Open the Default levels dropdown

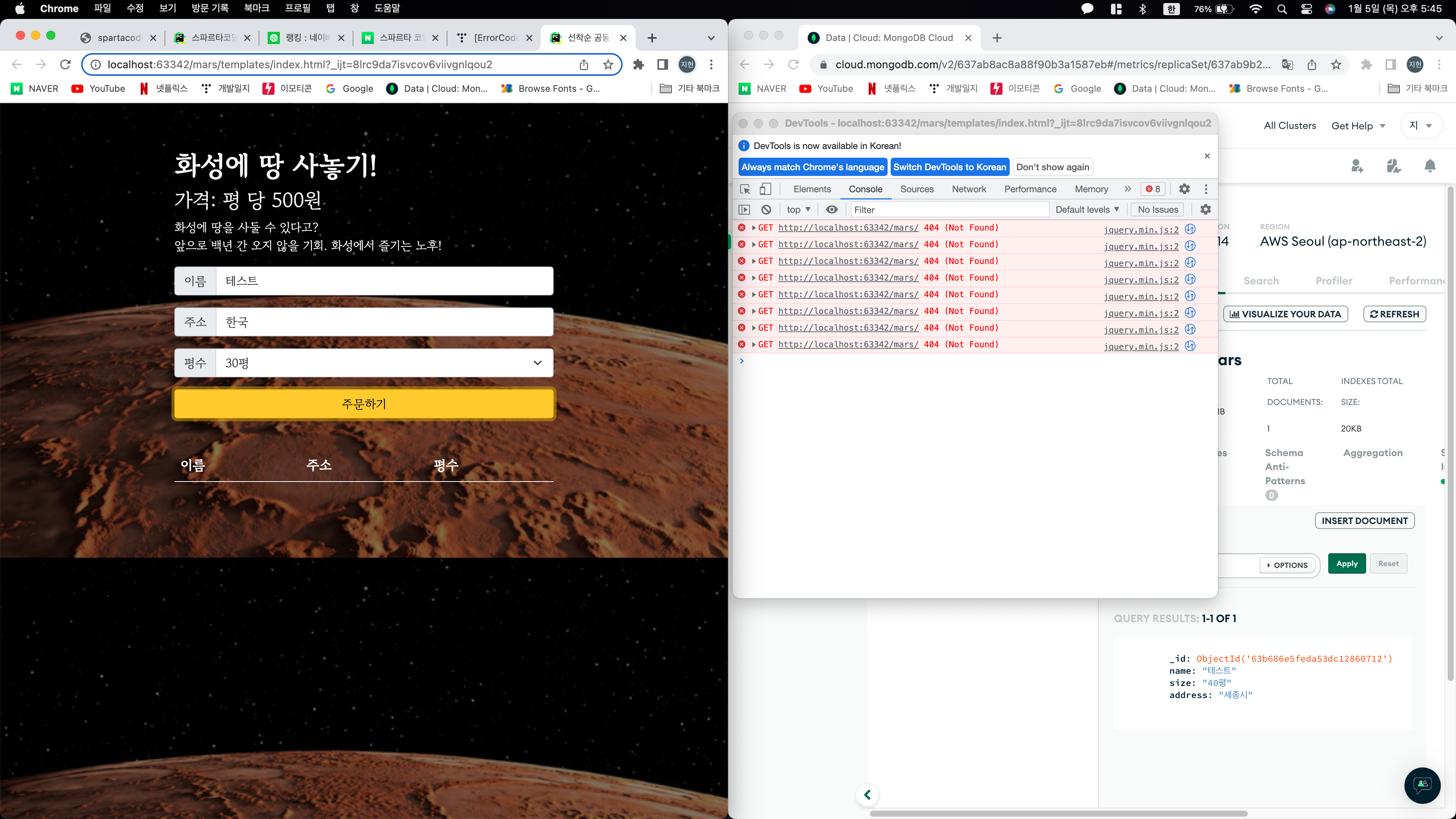coord(1087,210)
